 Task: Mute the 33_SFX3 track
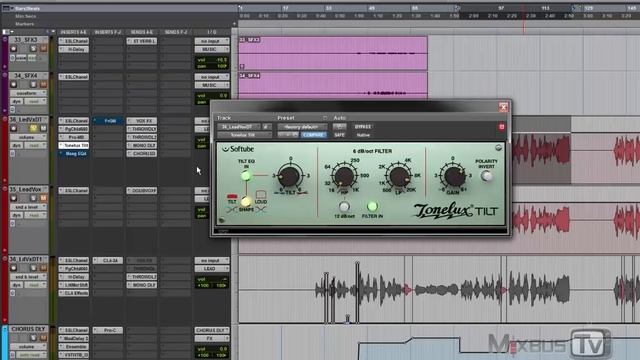point(43,49)
